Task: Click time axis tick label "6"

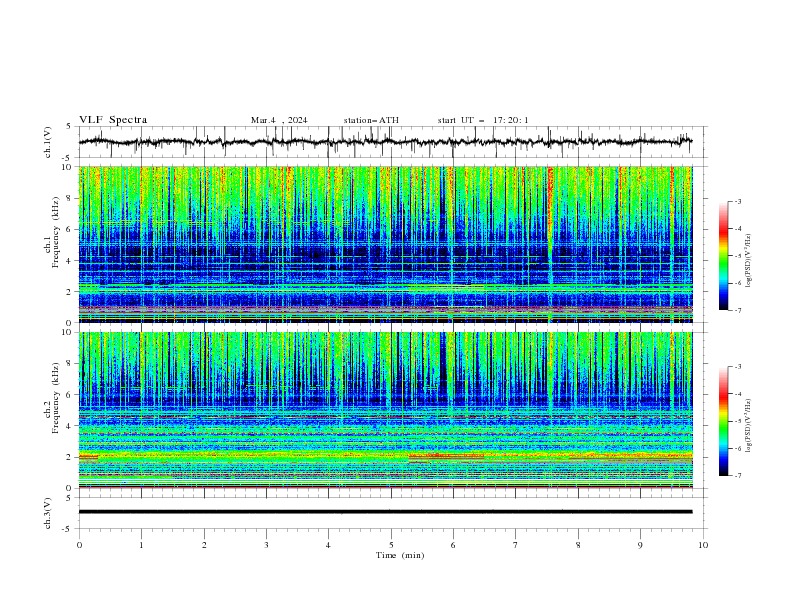Action: tap(453, 545)
